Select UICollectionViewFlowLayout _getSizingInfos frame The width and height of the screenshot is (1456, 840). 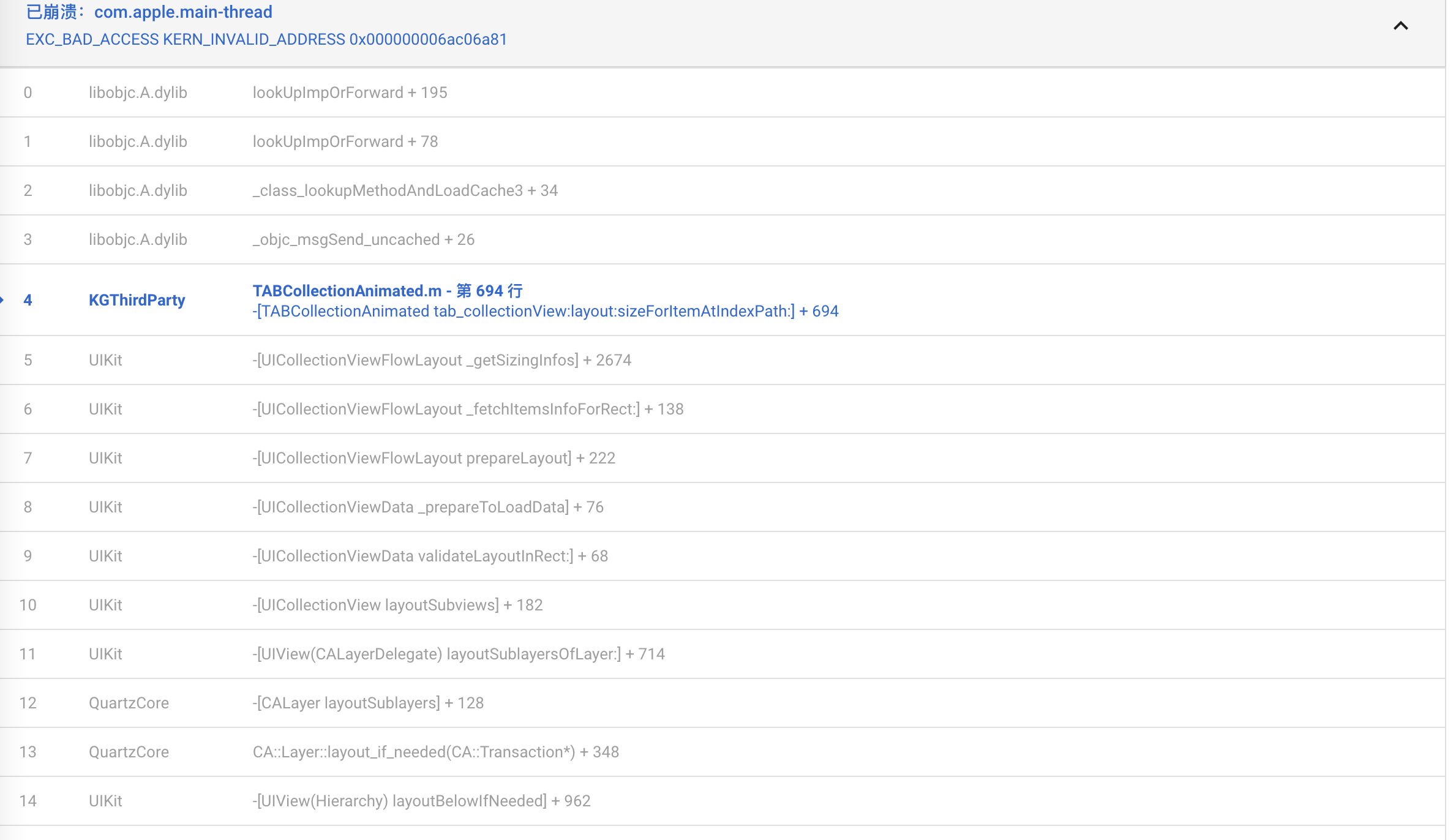click(x=722, y=360)
